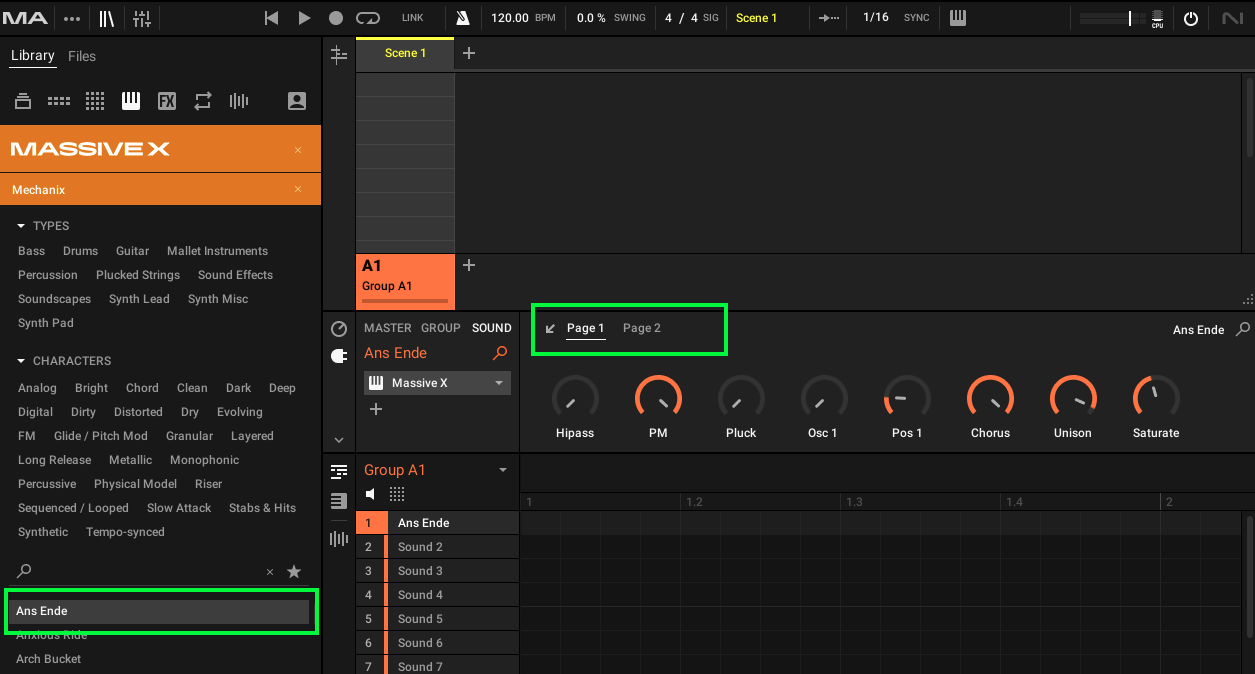Toggle user content icon
Screen dimensions: 1255x674
[297, 101]
